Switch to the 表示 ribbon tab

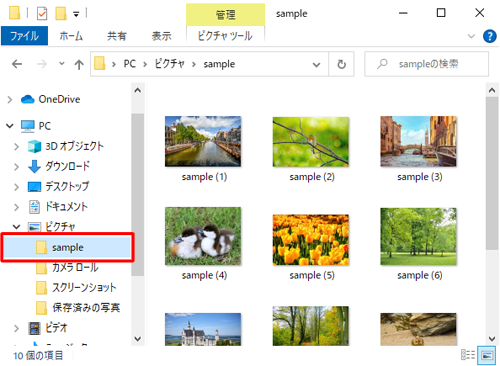[161, 36]
